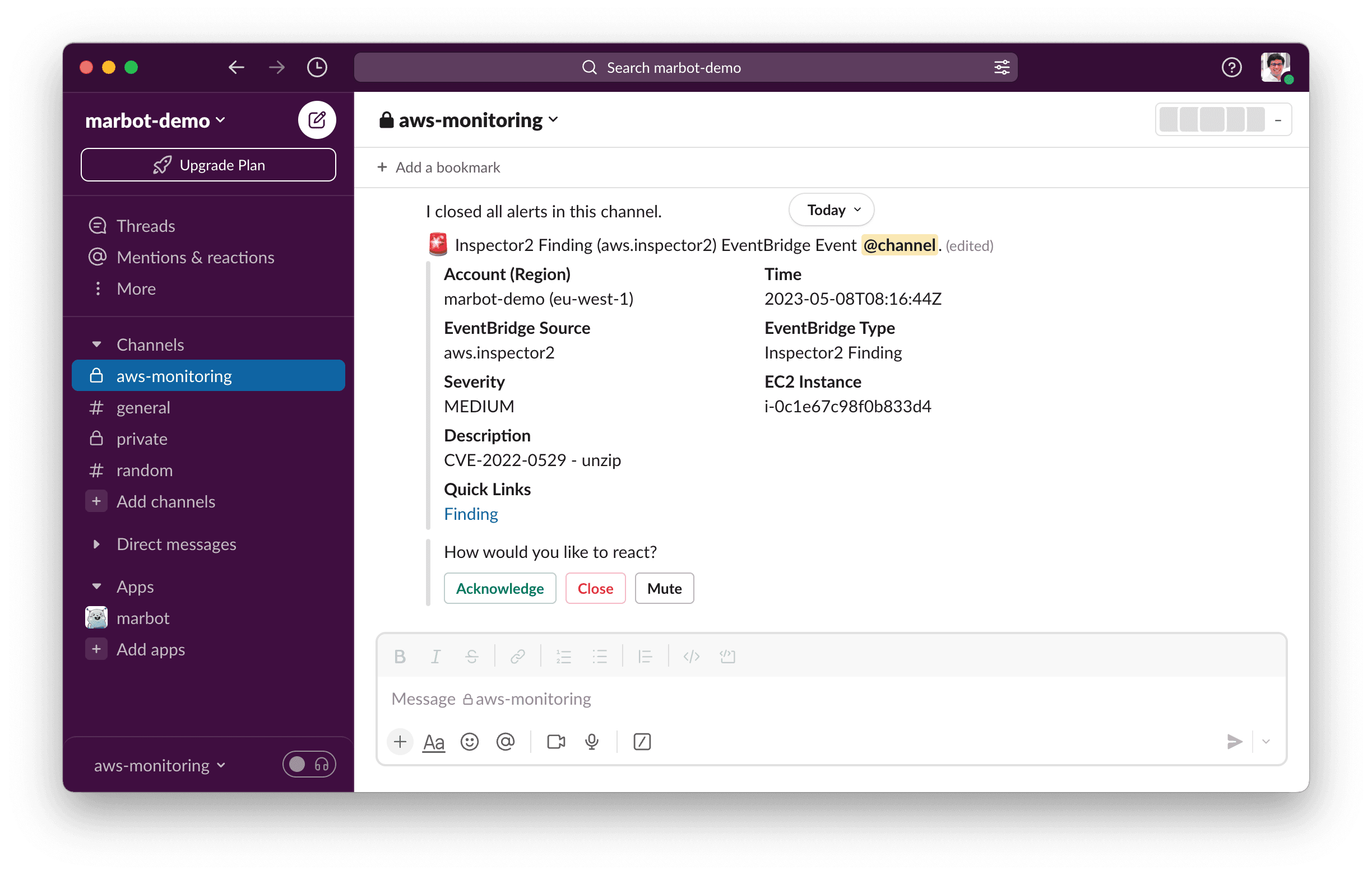Click the Mute alert button
The width and height of the screenshot is (1372, 875).
coord(664,588)
